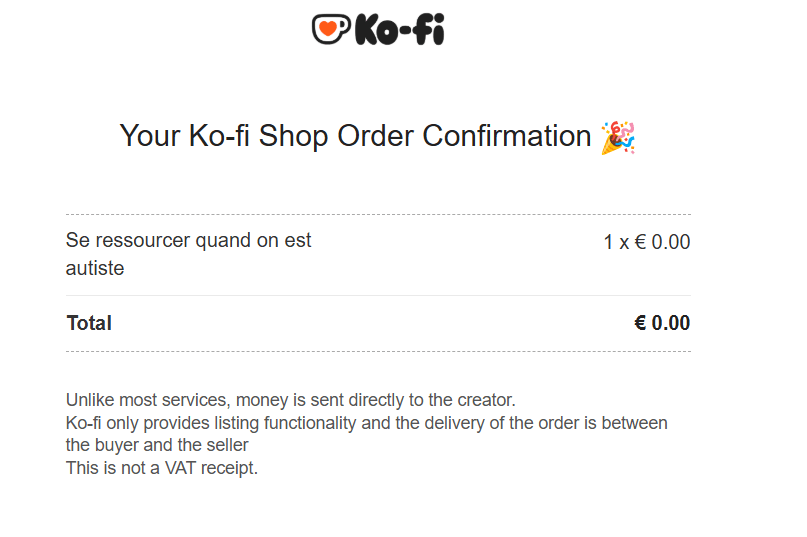The width and height of the screenshot is (807, 537).
Task: Click the dashed divider below the Total row
Action: pyautogui.click(x=378, y=351)
